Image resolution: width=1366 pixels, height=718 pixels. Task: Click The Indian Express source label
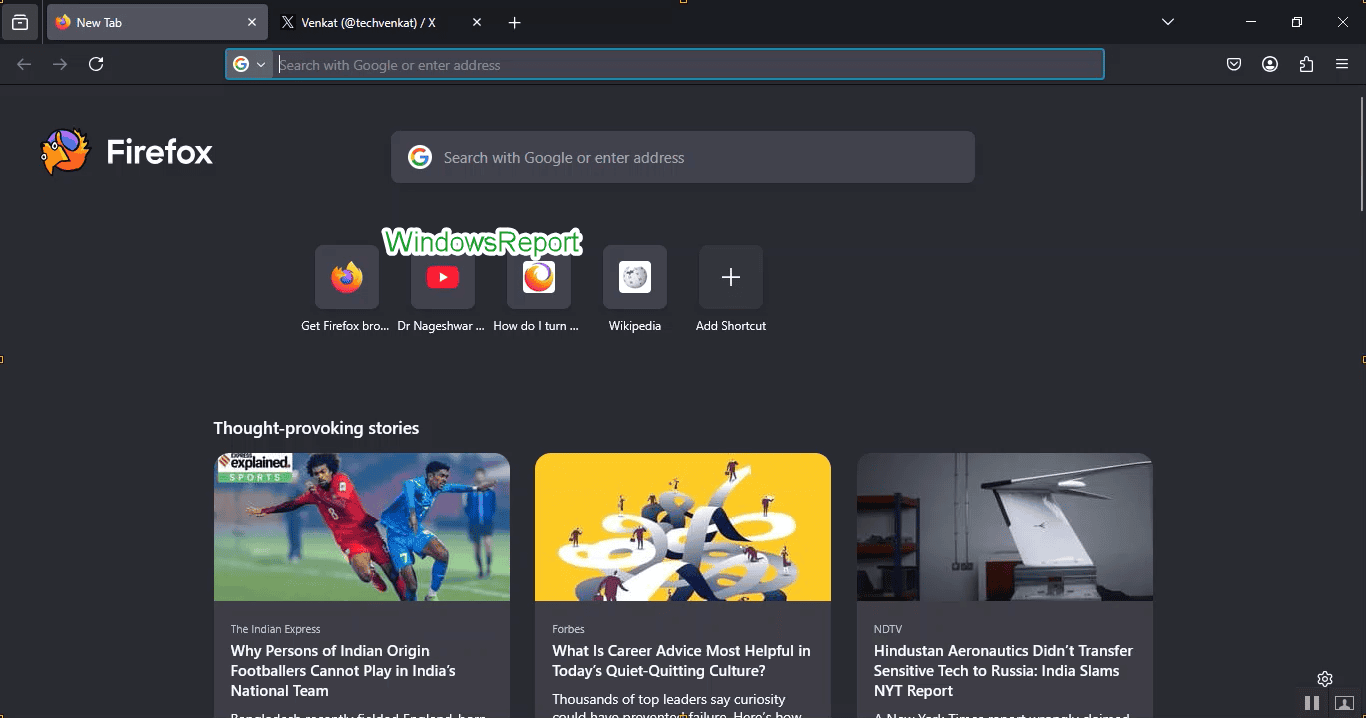tap(275, 629)
